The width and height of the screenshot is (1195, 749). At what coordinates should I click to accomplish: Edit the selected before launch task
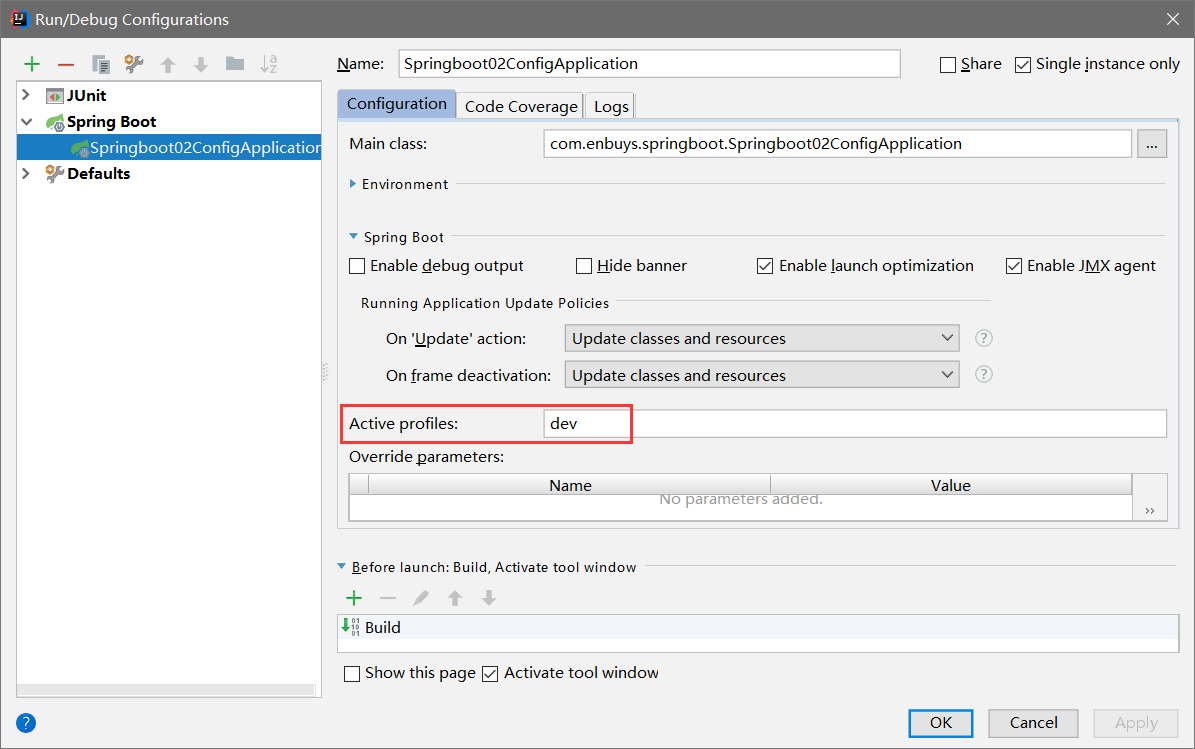tap(421, 598)
